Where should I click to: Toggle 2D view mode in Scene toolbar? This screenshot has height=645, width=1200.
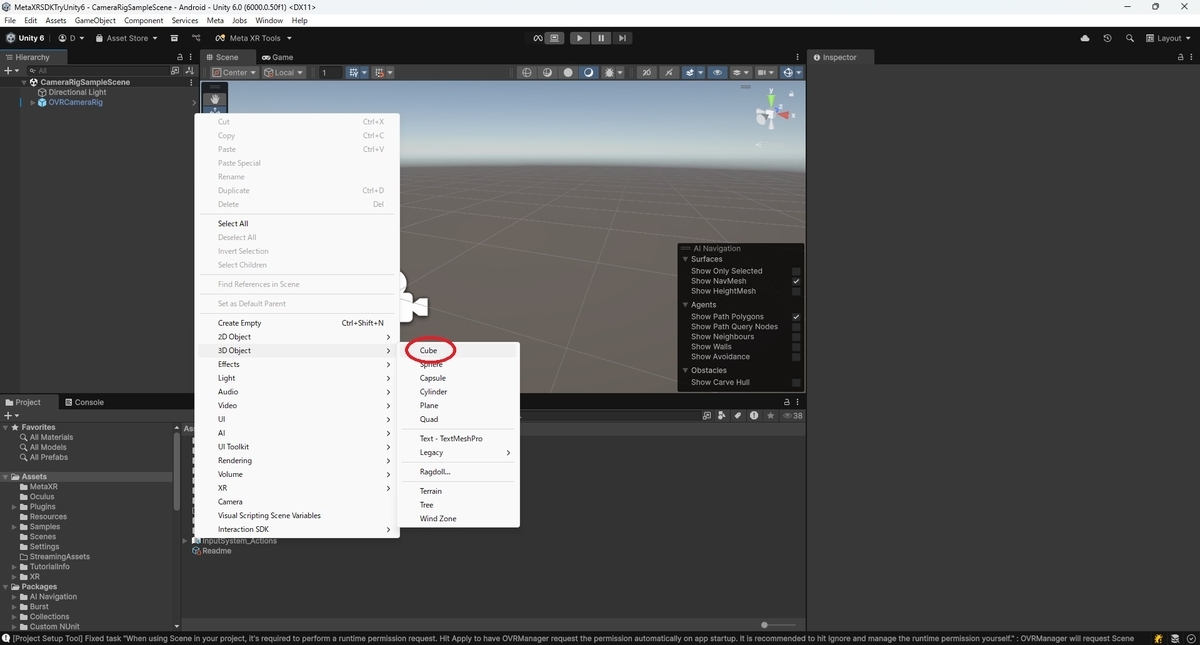click(x=647, y=72)
